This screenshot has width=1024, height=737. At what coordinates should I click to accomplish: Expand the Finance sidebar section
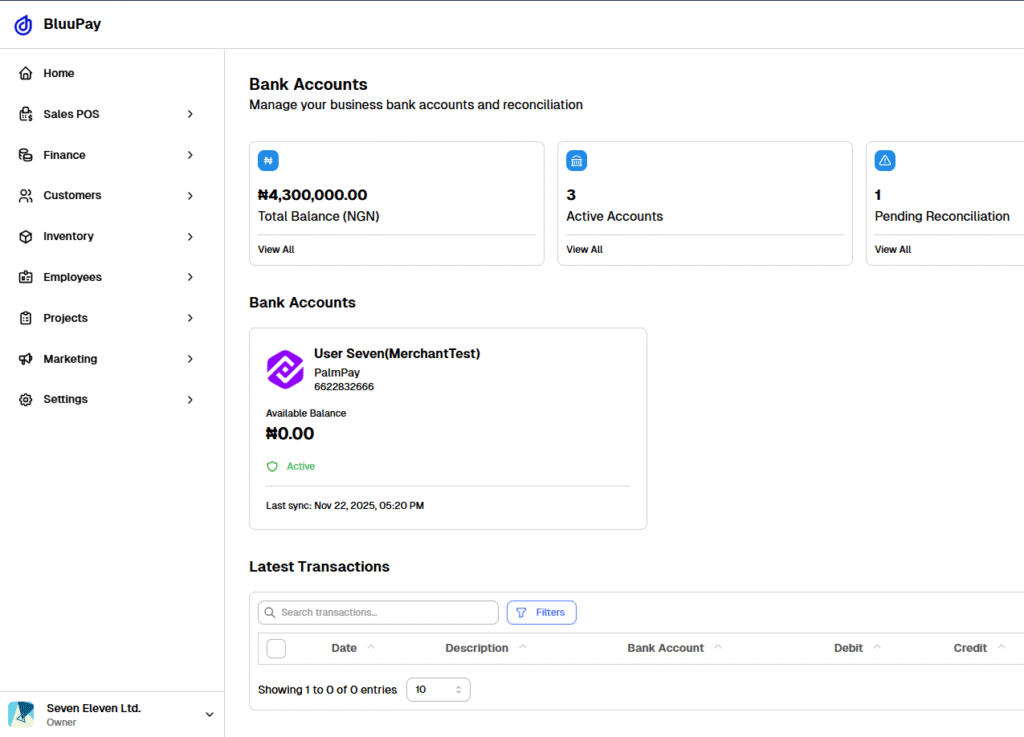65,155
